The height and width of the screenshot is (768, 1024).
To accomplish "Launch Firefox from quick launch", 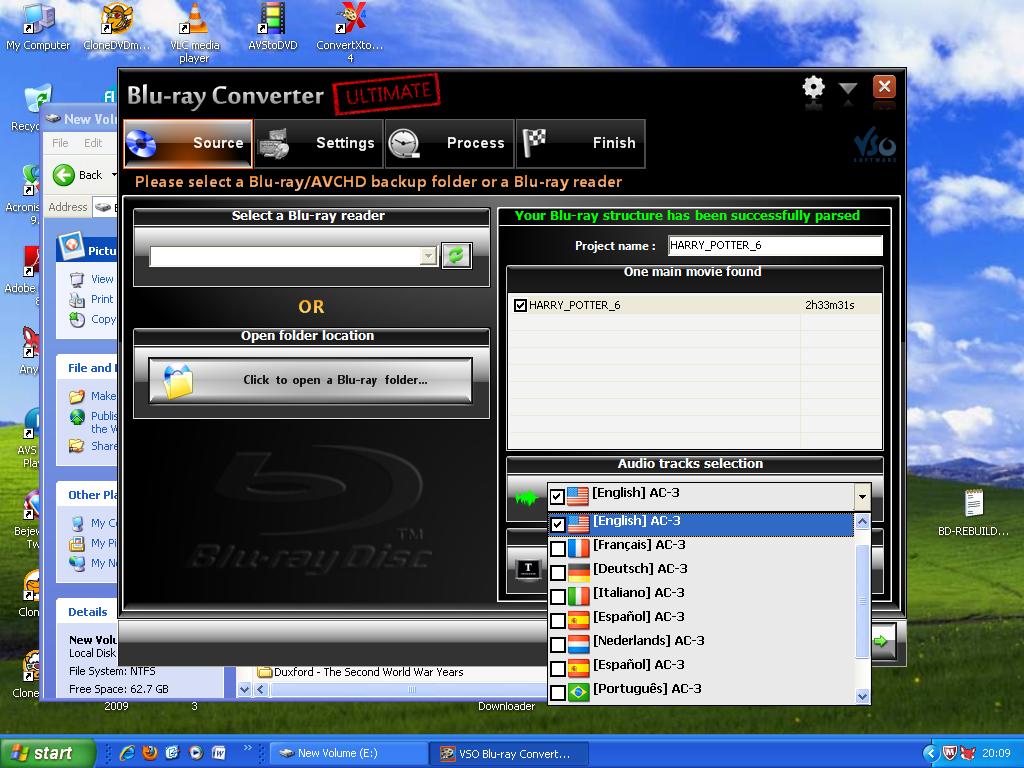I will [150, 753].
